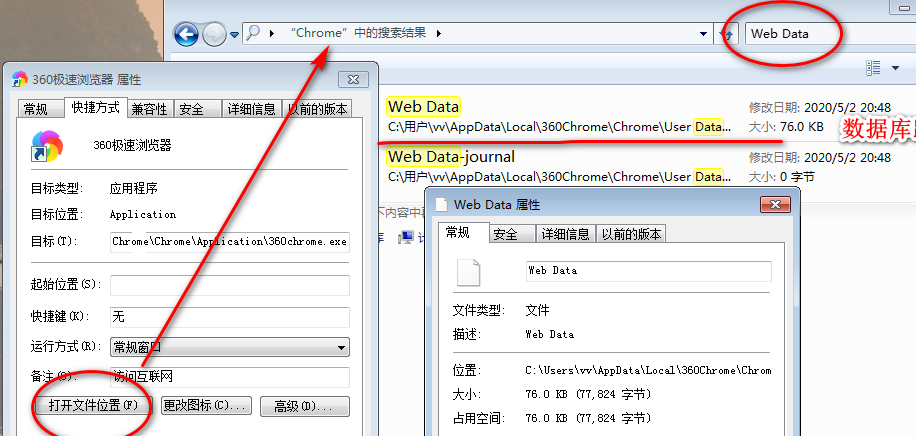Viewport: 916px width, 436px height.
Task: Select the 安全 tab in Web Data properties
Action: pyautogui.click(x=506, y=234)
